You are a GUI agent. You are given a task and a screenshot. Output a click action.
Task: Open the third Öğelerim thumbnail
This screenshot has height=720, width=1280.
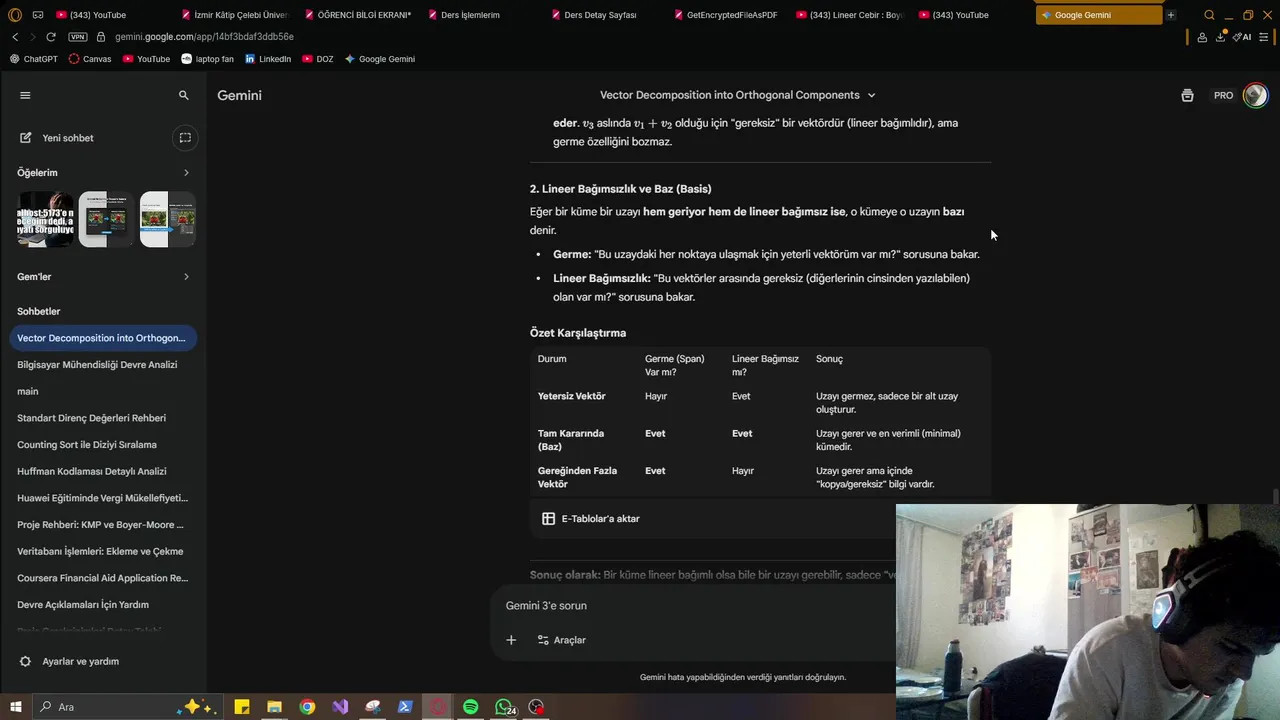pyautogui.click(x=167, y=219)
